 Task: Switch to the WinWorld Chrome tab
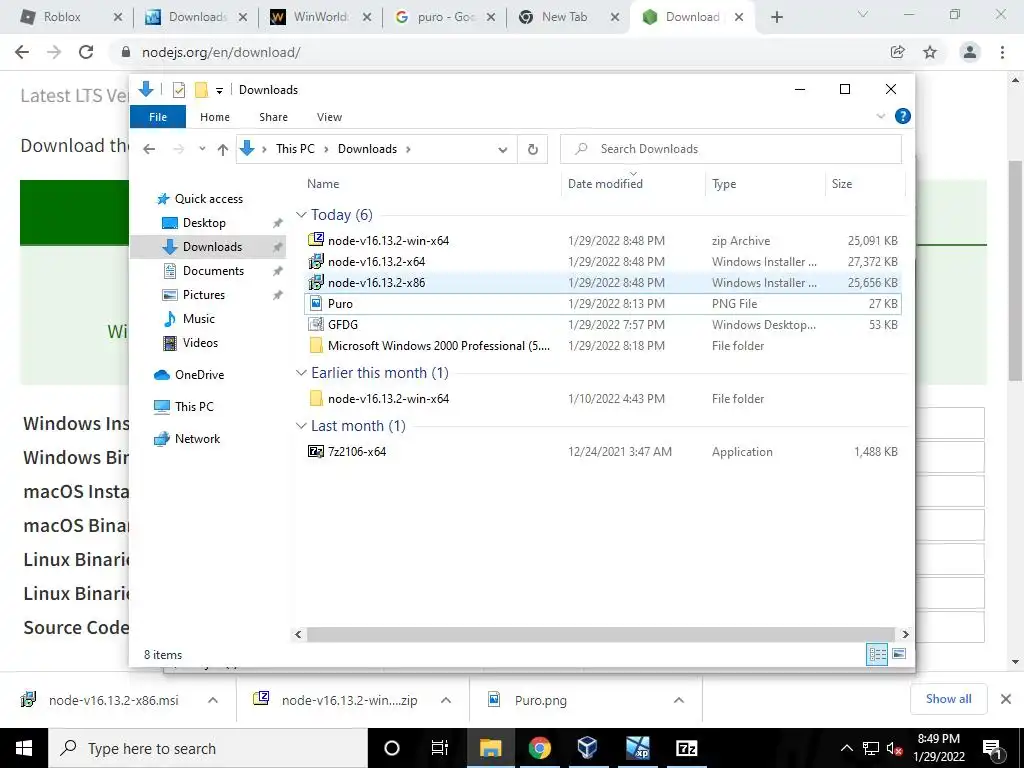coord(320,17)
